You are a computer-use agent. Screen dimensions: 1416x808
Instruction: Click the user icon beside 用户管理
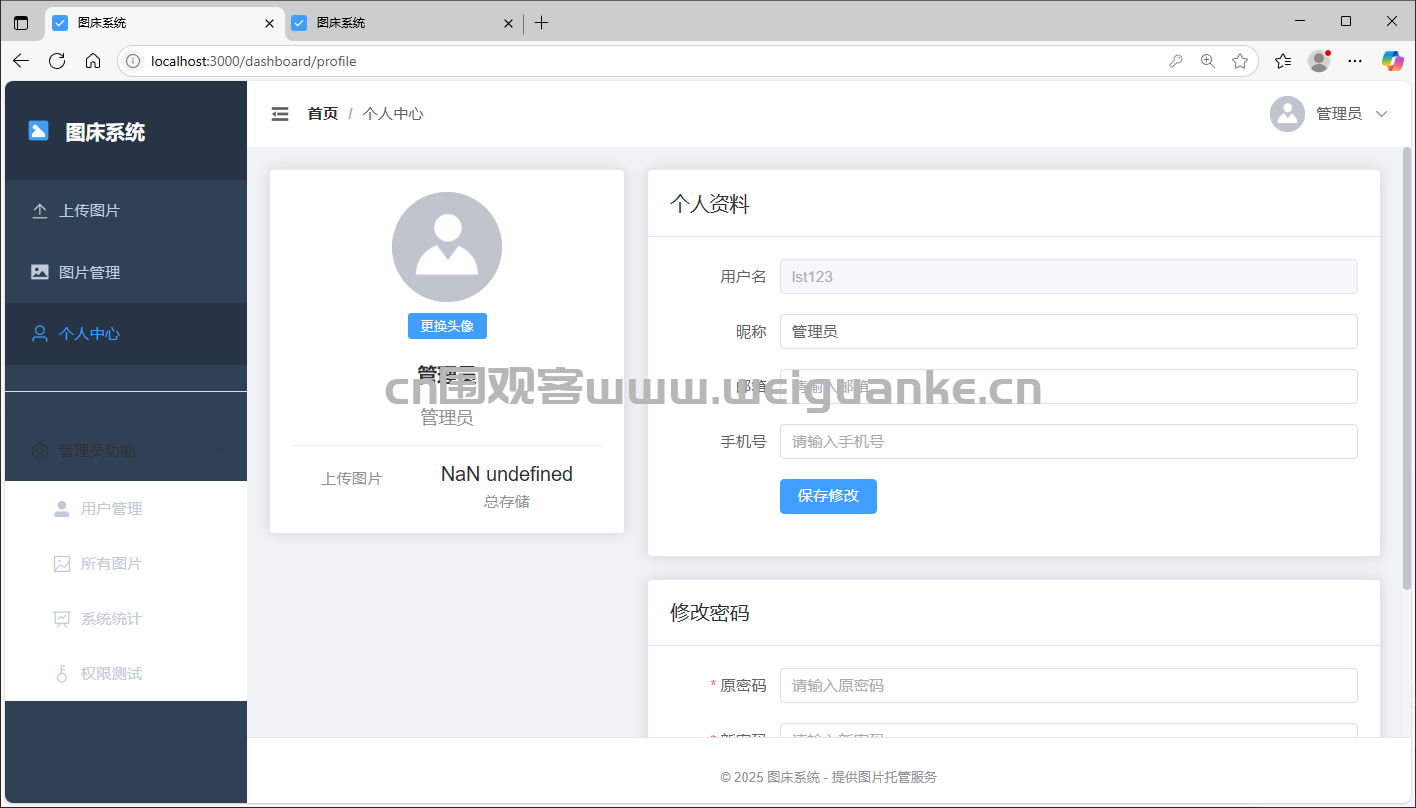[62, 509]
